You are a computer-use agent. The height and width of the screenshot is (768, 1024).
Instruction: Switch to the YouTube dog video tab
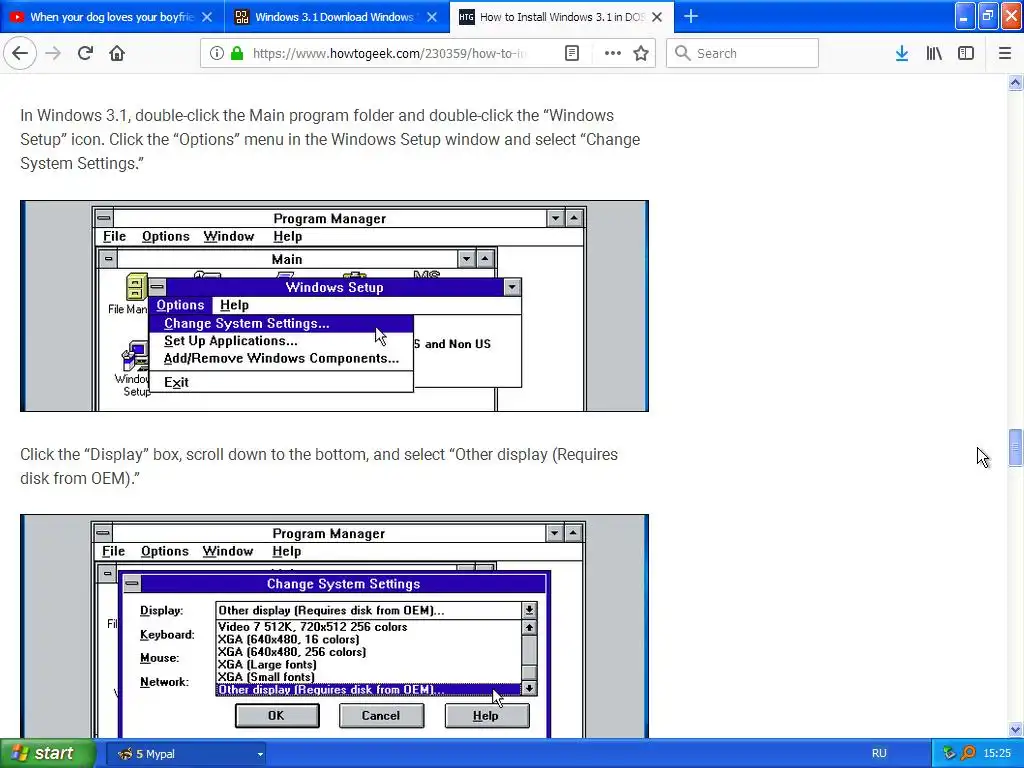click(x=112, y=17)
